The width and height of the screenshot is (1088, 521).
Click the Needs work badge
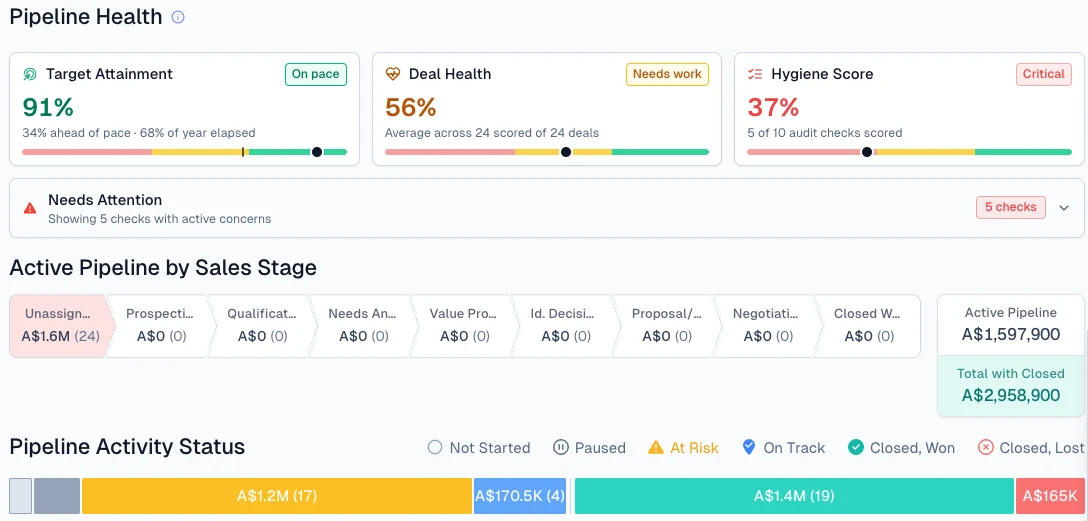tap(668, 74)
